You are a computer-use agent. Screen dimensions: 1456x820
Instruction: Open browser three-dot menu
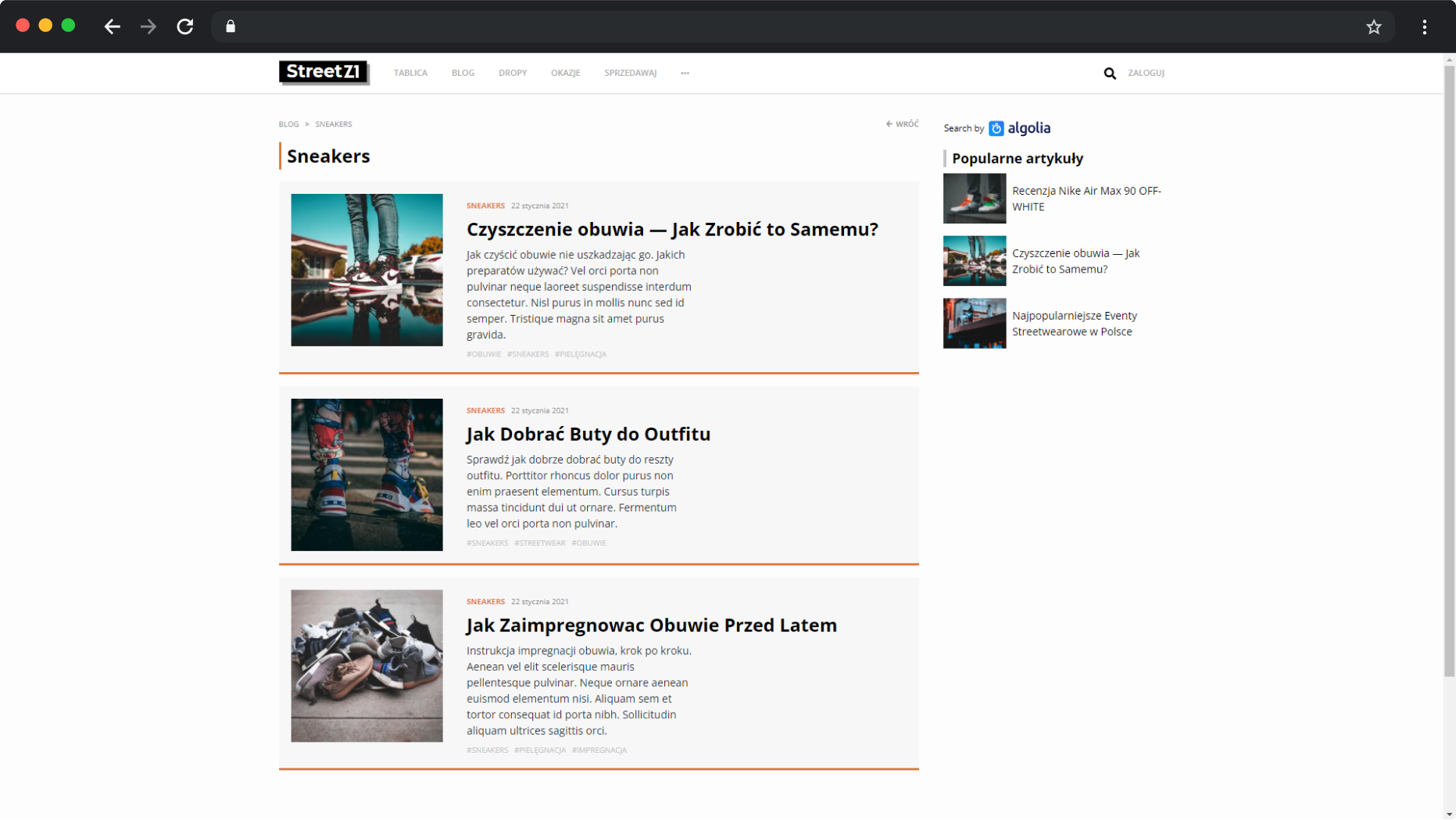click(x=1424, y=27)
